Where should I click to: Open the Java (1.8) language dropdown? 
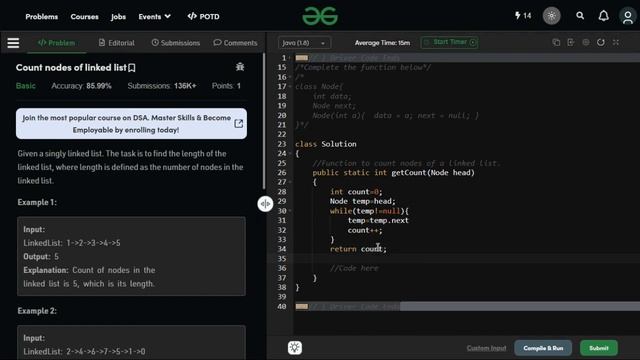304,43
